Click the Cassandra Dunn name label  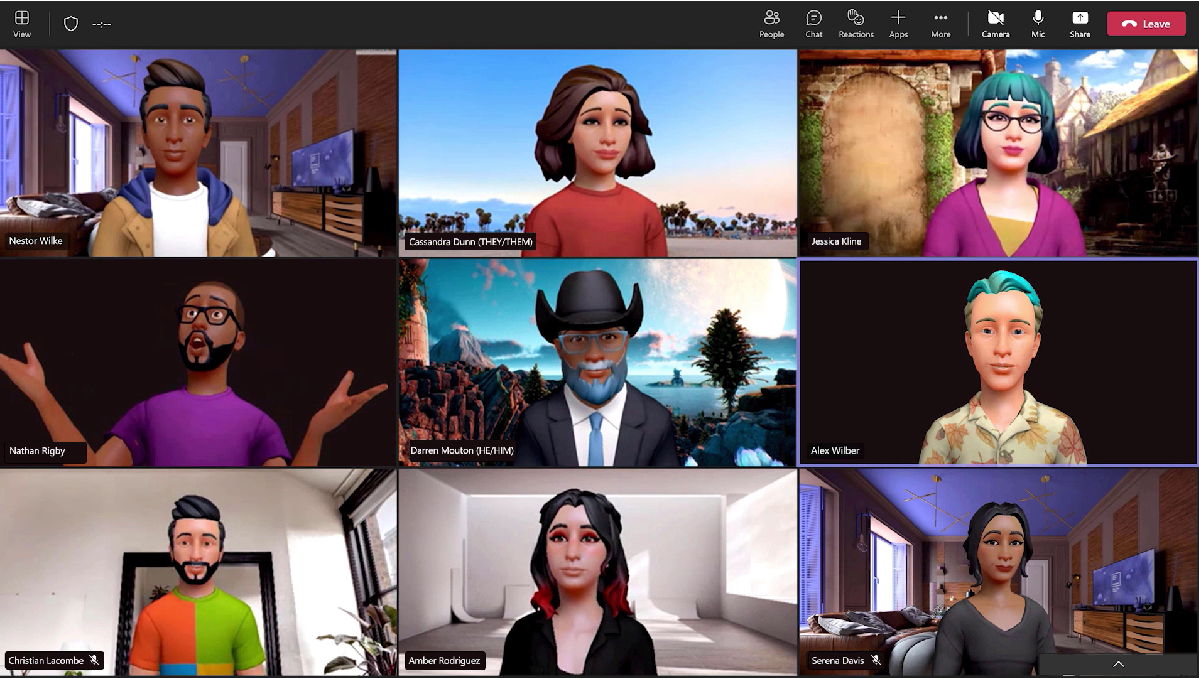470,242
